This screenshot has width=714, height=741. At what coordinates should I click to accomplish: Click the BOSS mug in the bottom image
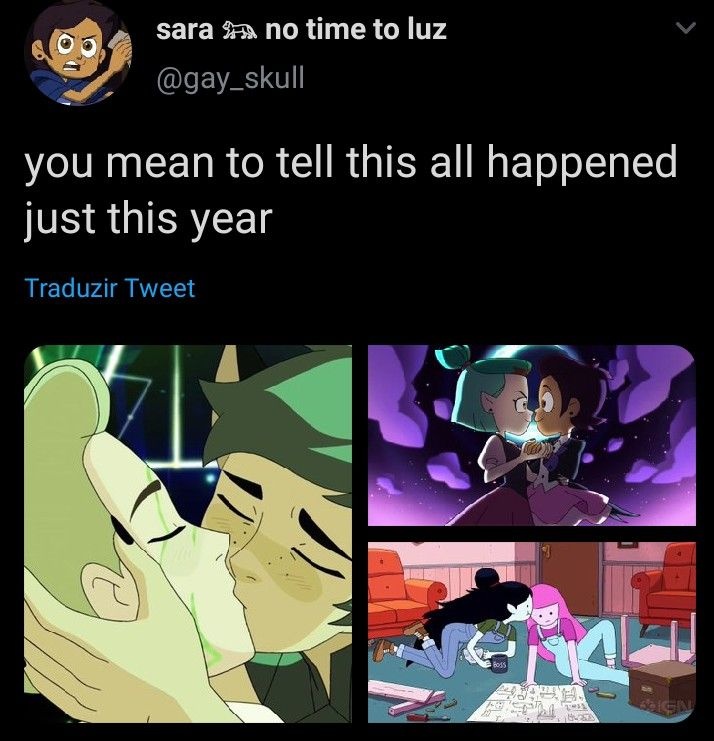pyautogui.click(x=499, y=664)
